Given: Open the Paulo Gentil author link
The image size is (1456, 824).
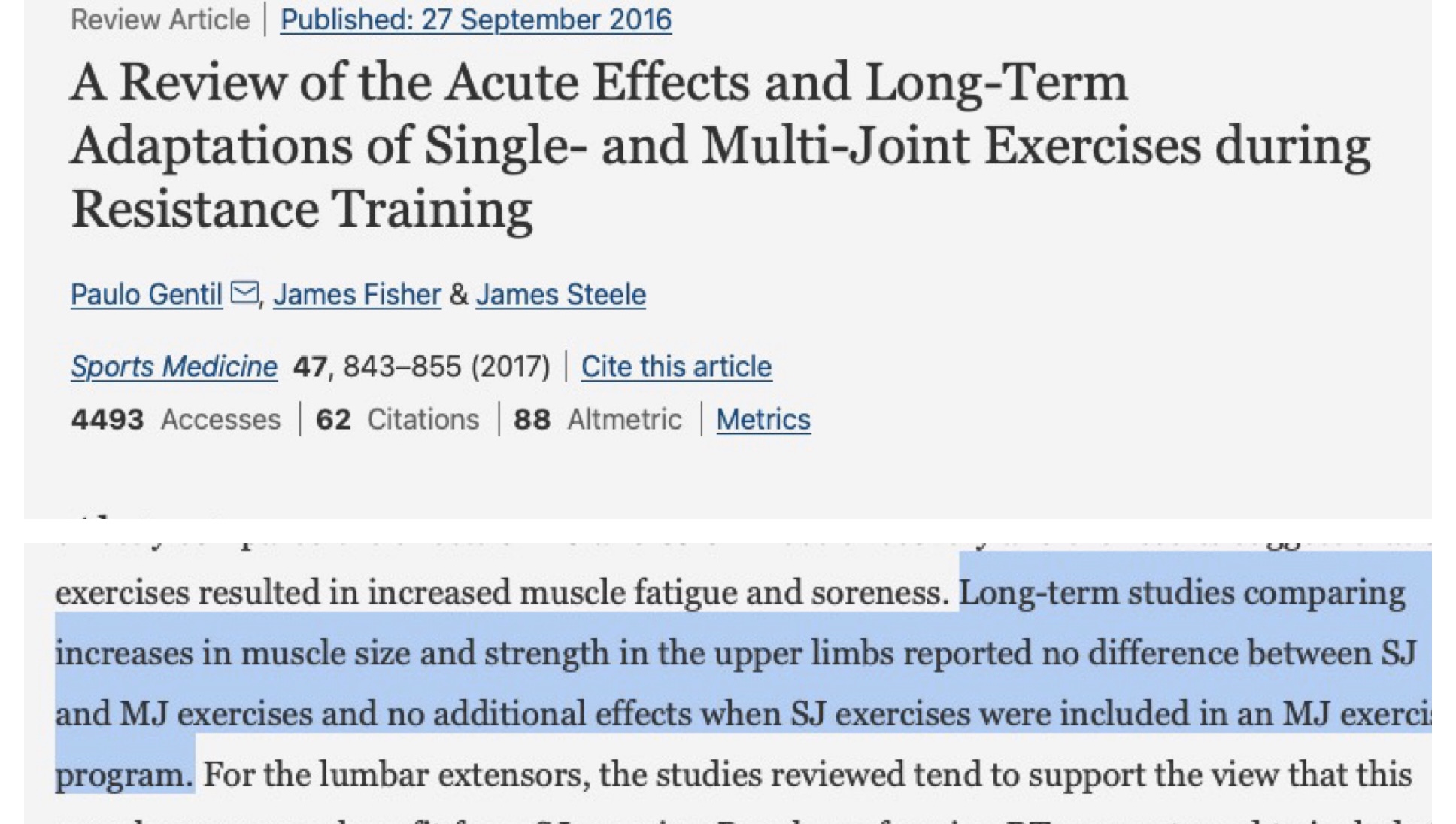Looking at the screenshot, I should coord(146,294).
